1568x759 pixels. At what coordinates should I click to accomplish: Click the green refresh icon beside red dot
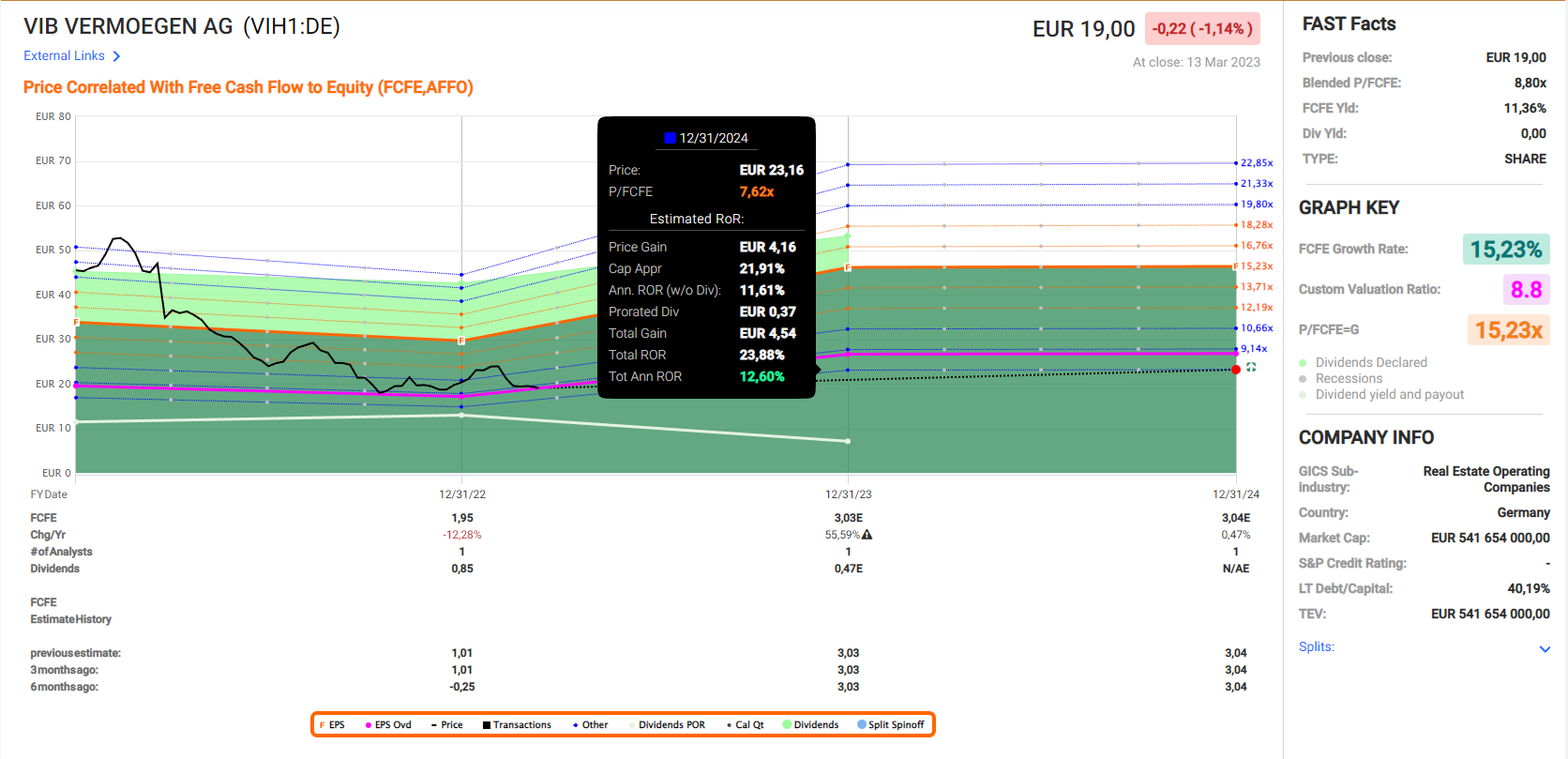(1251, 368)
